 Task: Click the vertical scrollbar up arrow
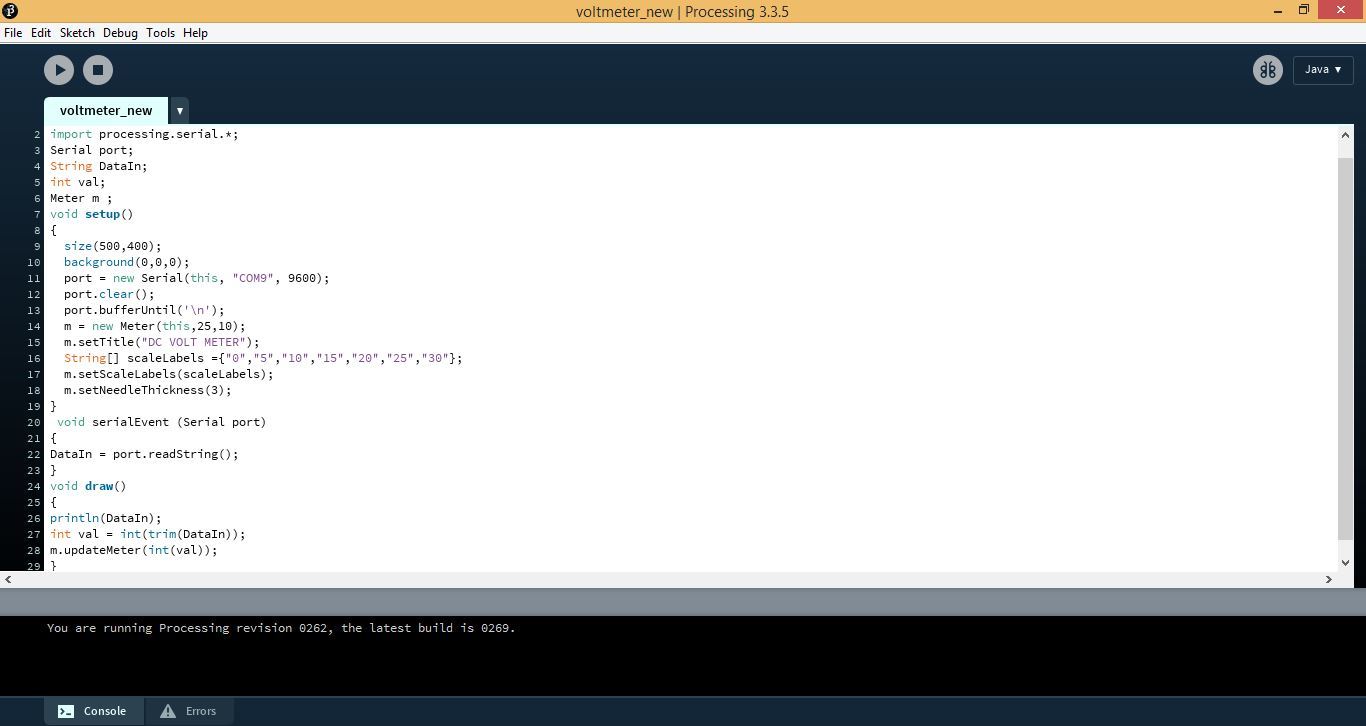(1345, 135)
